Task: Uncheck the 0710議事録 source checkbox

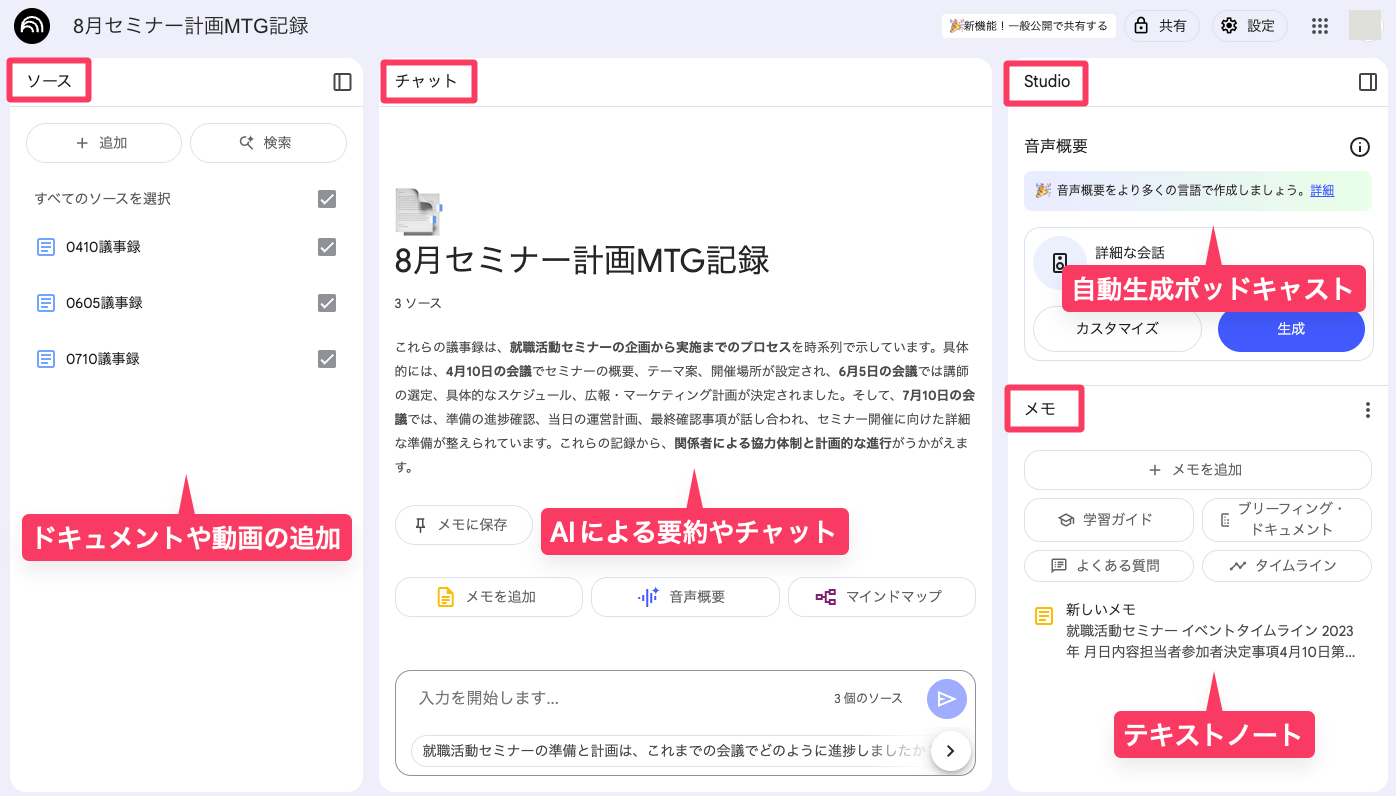Action: pos(327,359)
